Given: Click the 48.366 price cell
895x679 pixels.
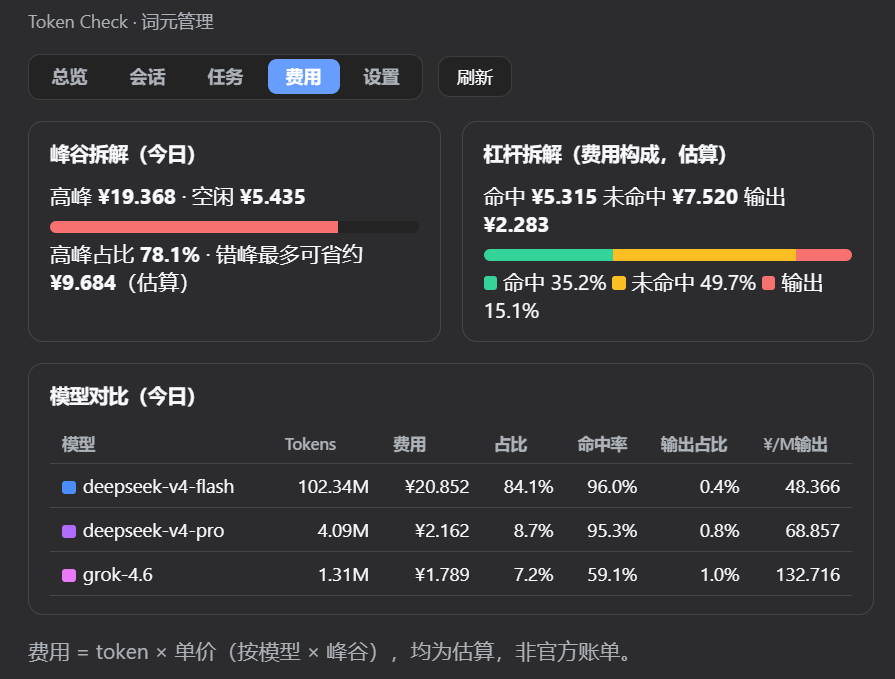Looking at the screenshot, I should pyautogui.click(x=812, y=487).
